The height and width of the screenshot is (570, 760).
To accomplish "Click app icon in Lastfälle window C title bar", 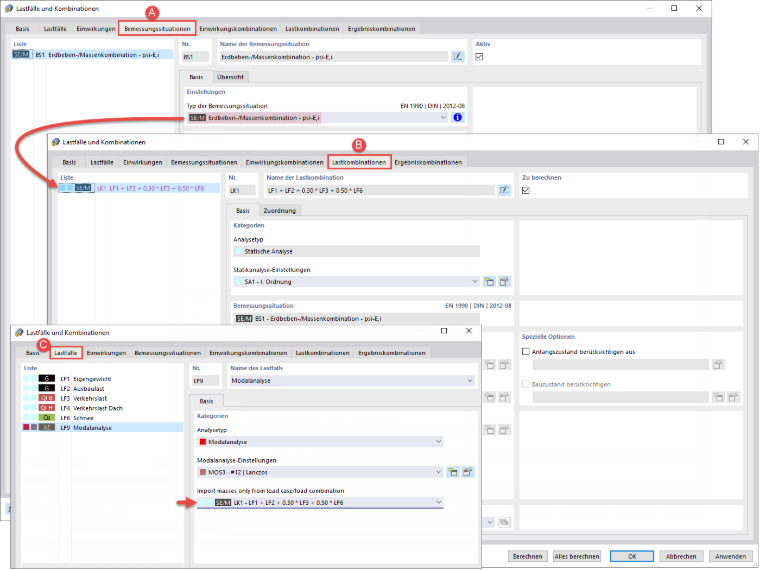I will [x=19, y=332].
